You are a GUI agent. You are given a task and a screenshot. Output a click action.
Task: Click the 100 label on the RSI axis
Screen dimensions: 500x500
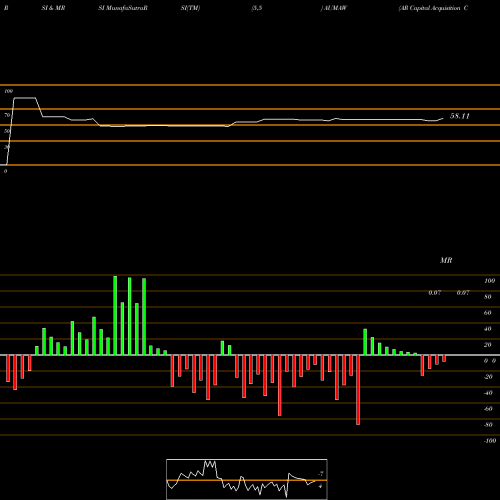(x=9, y=91)
